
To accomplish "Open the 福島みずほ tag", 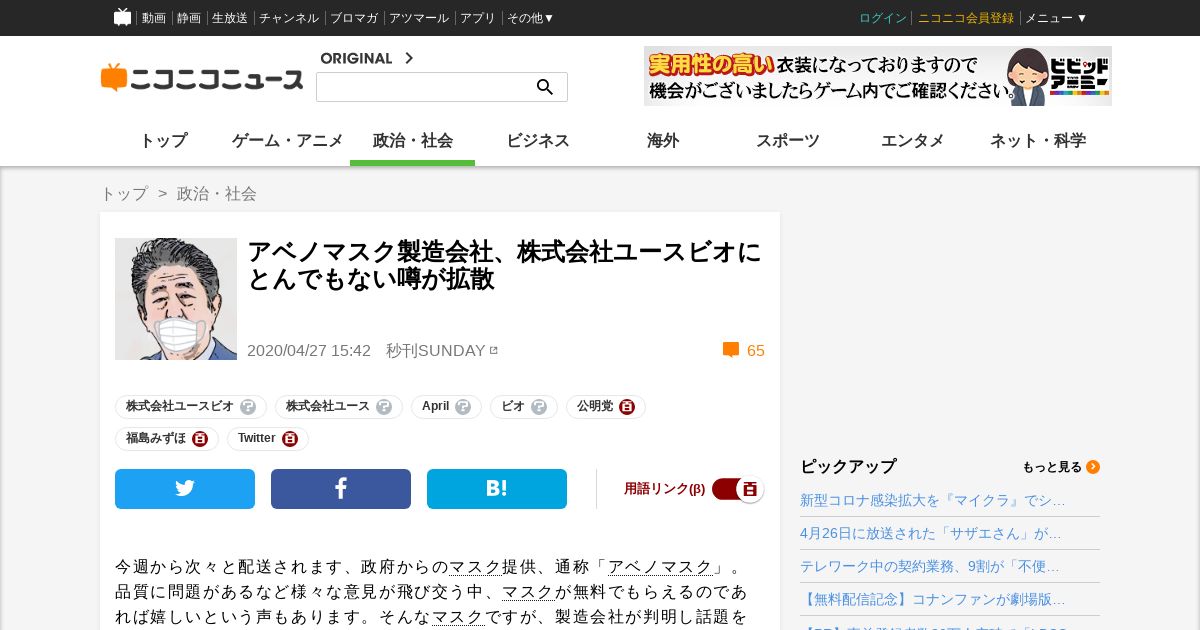I will tap(156, 439).
